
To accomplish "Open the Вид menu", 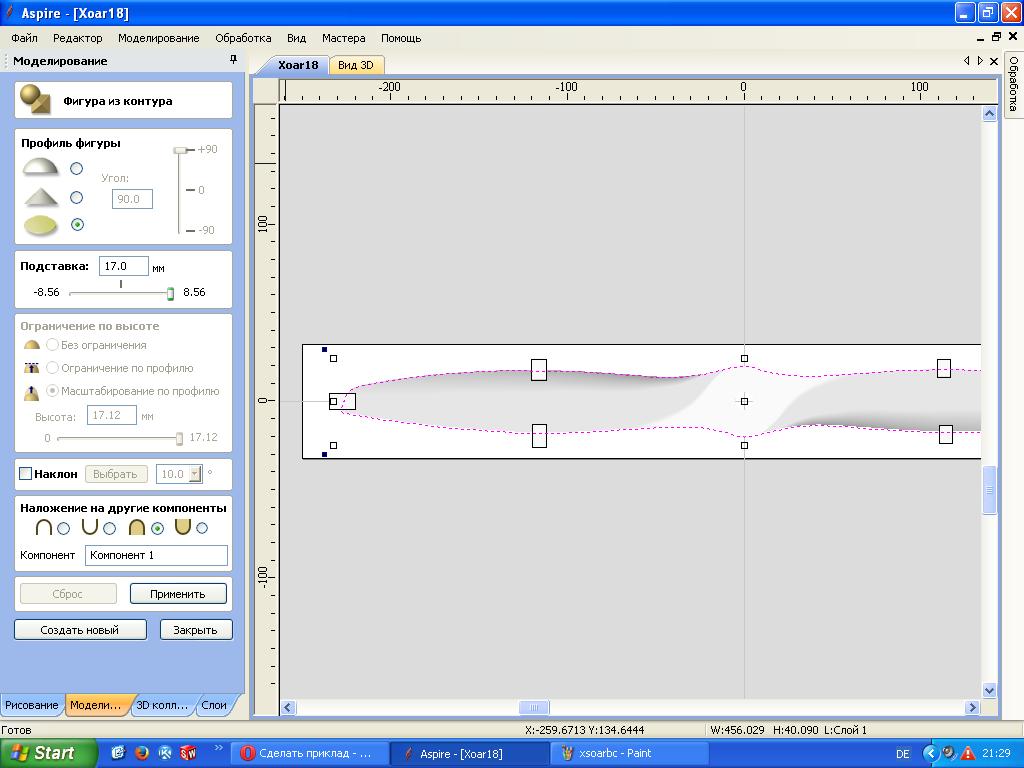I will 296,38.
